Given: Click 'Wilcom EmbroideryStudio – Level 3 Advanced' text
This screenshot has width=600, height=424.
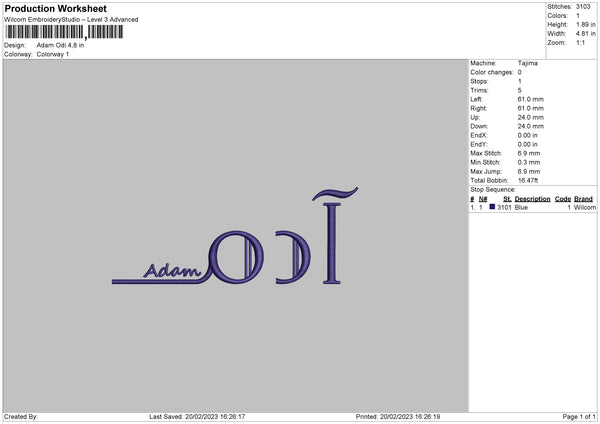Looking at the screenshot, I should click(71, 20).
